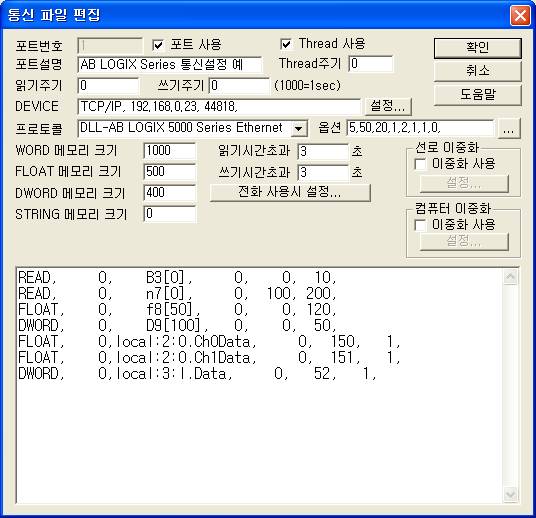Open the DEVICE 설정... button
Screen dimensions: 536x518
(388, 106)
